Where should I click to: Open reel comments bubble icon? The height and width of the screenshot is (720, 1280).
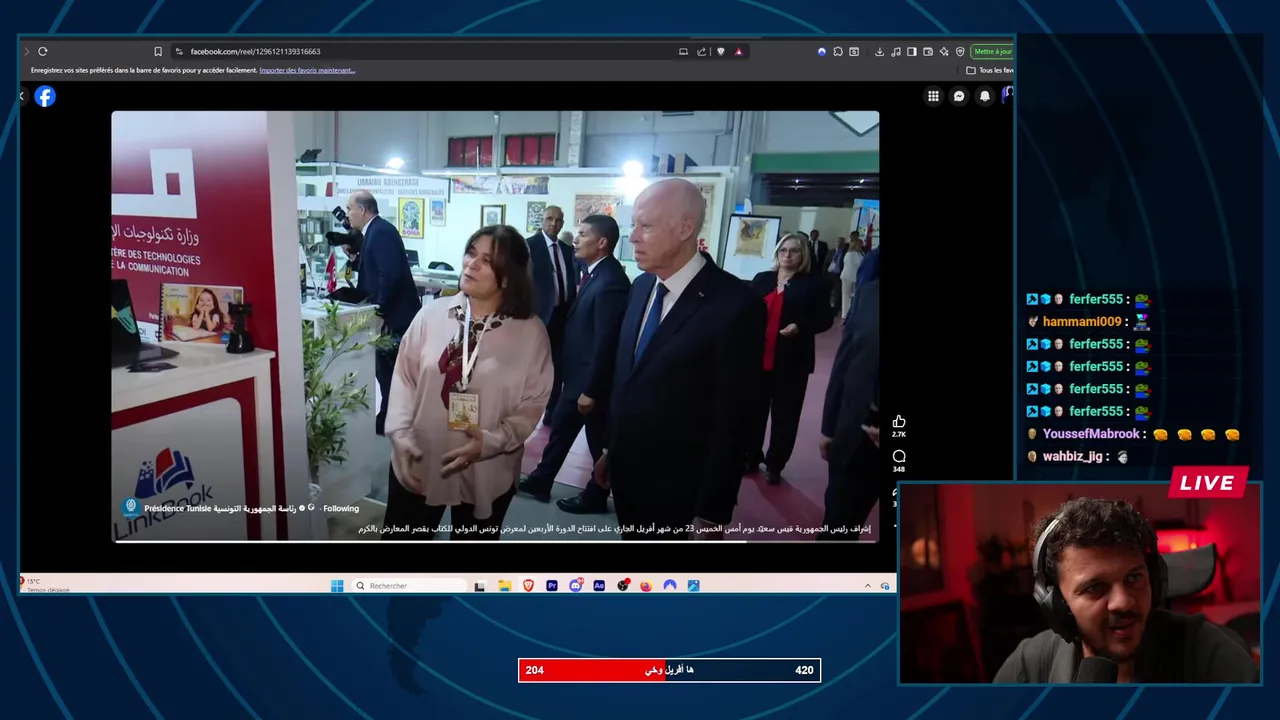(899, 456)
